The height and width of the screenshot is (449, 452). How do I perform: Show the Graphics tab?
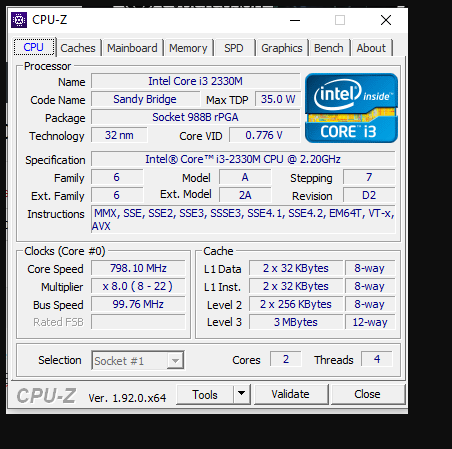[x=282, y=48]
